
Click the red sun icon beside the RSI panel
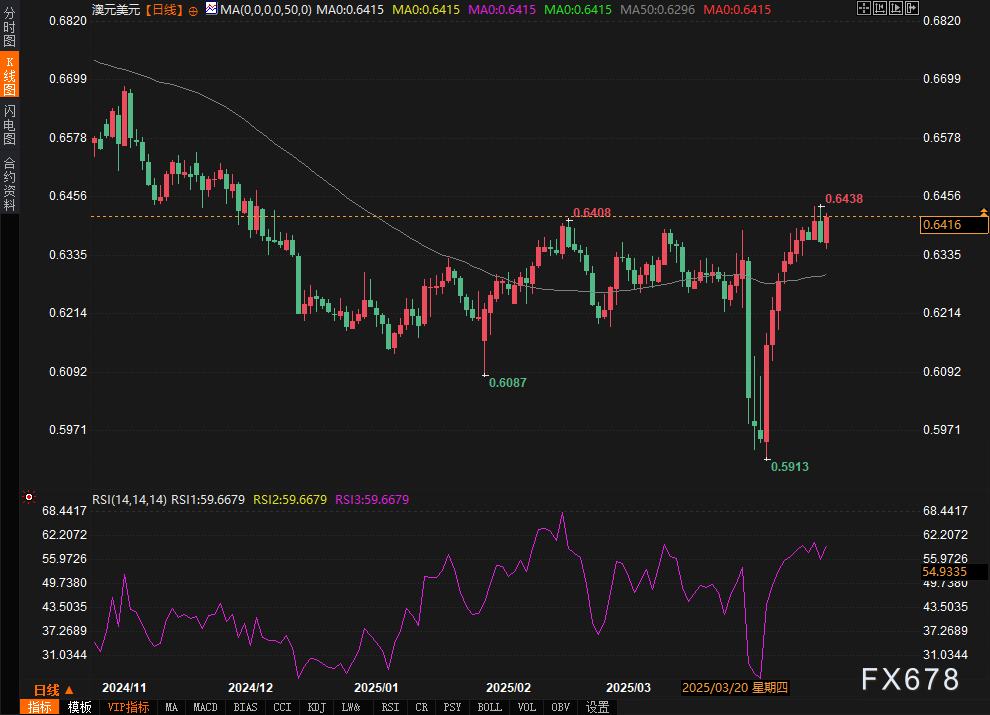tap(28, 497)
